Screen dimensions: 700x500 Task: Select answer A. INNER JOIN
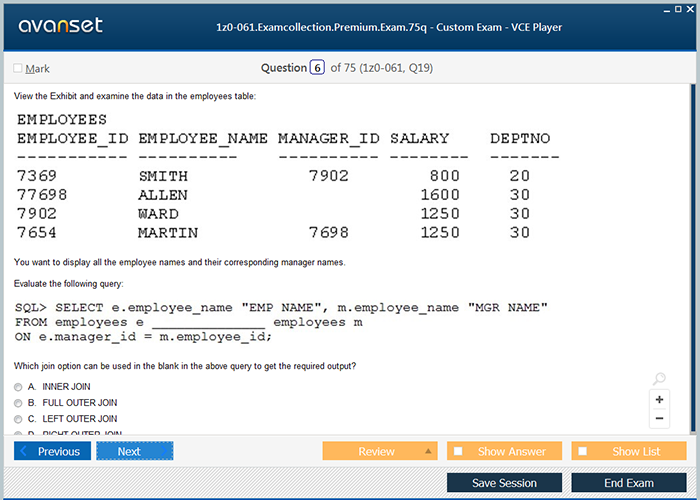click(19, 386)
